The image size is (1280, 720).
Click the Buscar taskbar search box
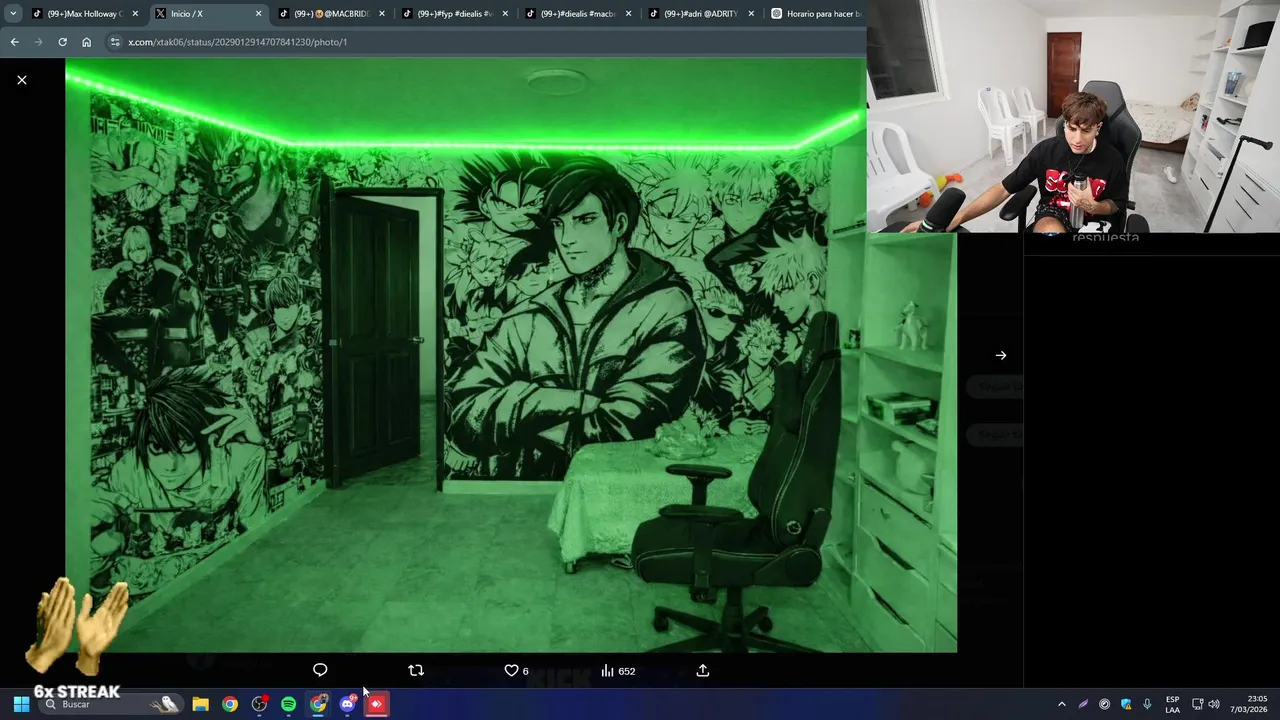[x=112, y=704]
